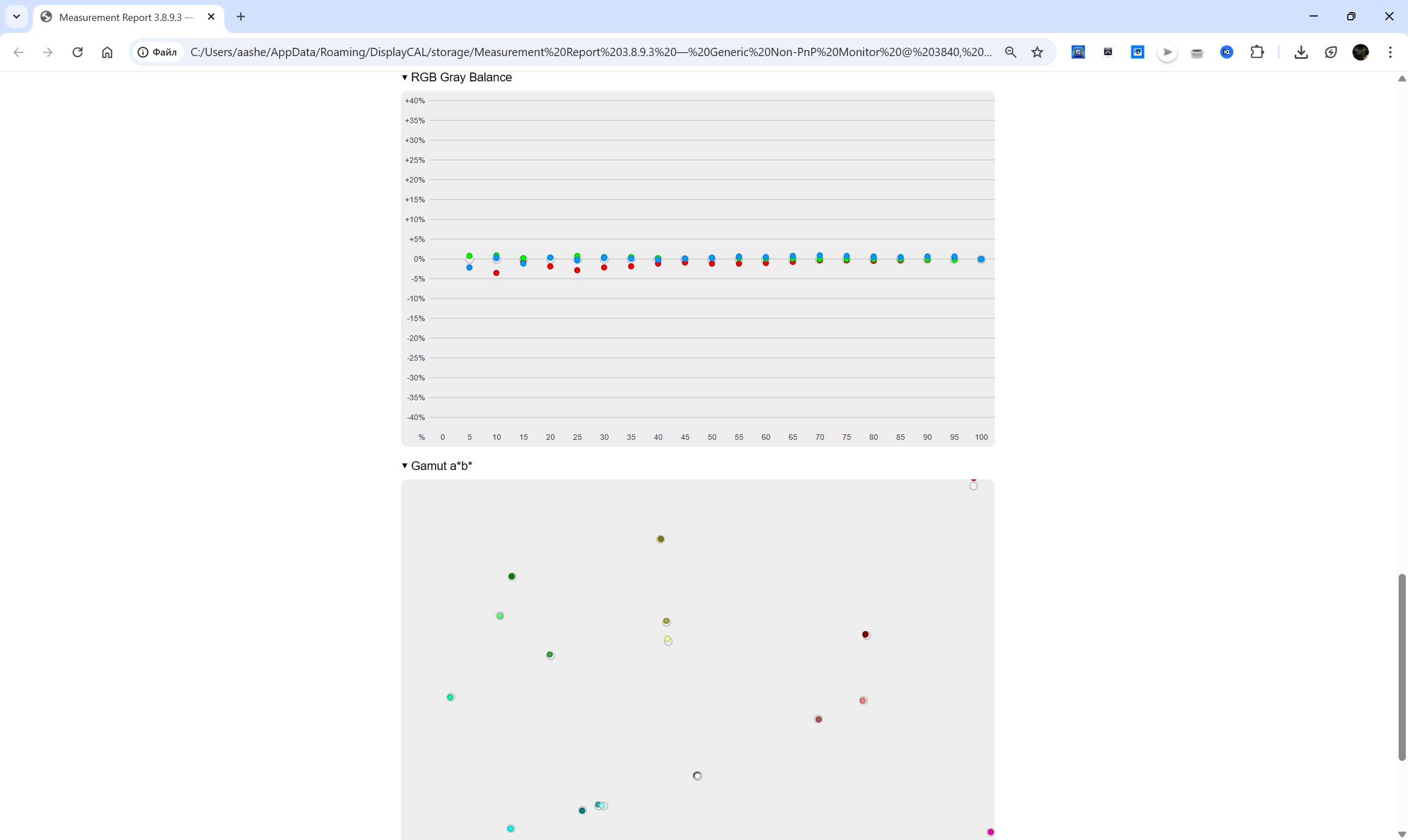Open a new tab with plus button
The height and width of the screenshot is (840, 1408).
(x=241, y=17)
